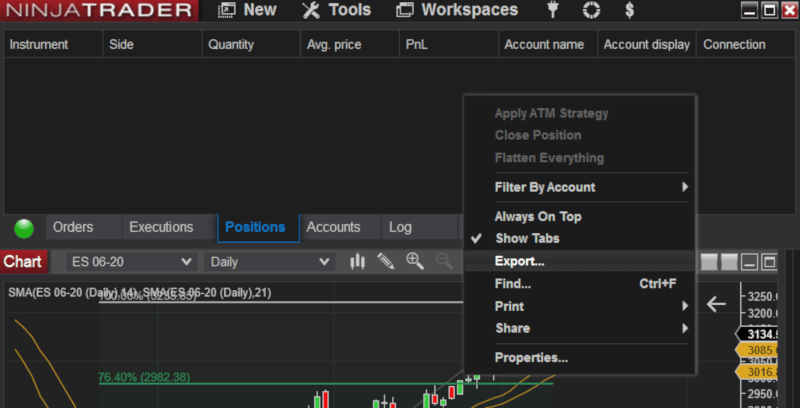800x408 pixels.
Task: Sort by the Quantity column header
Action: [231, 44]
